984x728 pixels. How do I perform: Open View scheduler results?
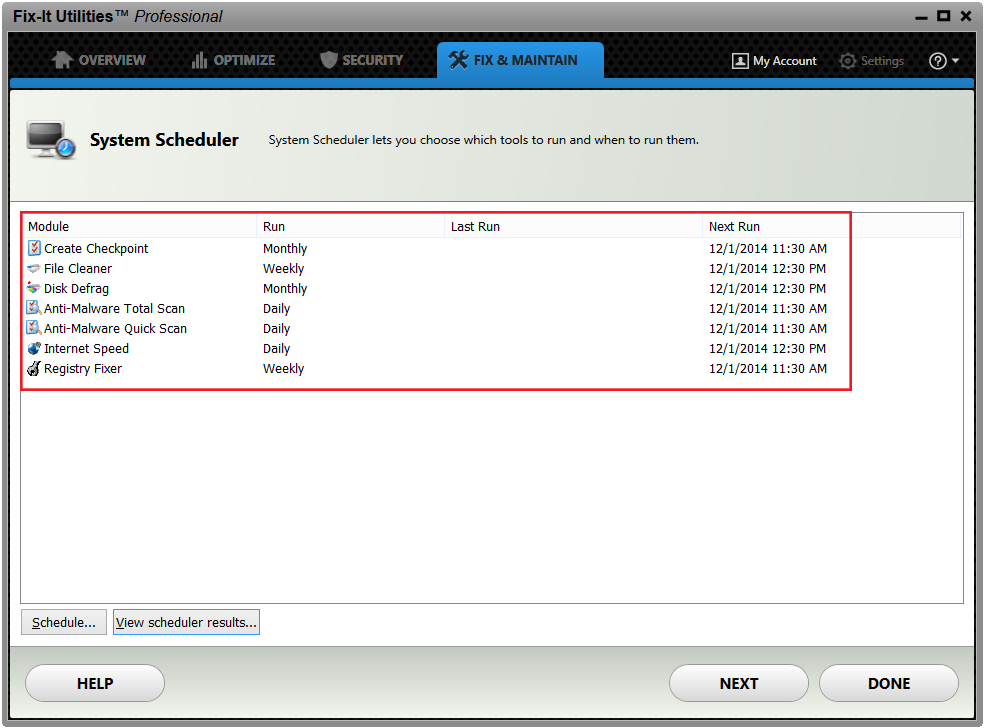(186, 621)
